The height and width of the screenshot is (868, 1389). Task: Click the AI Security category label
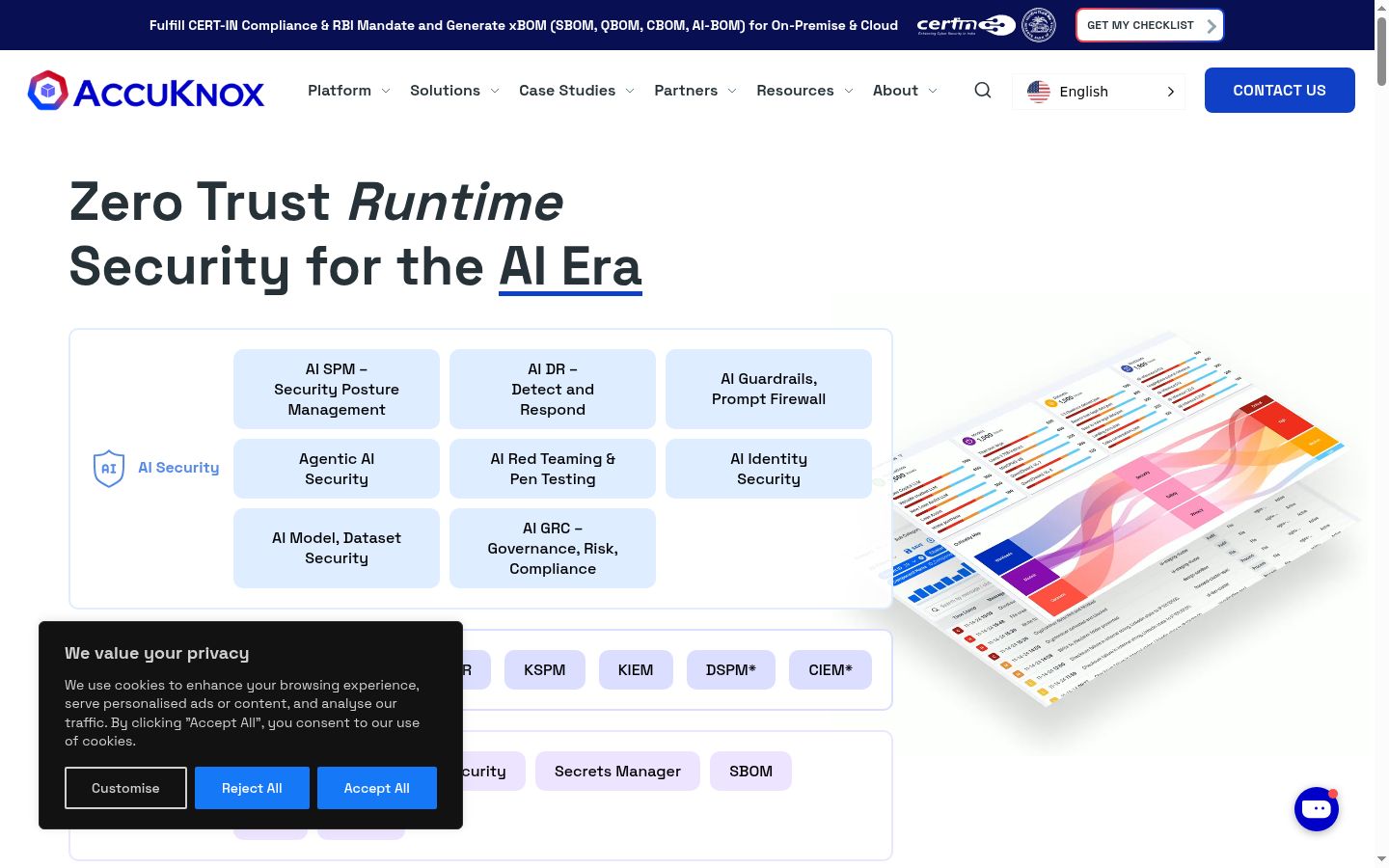178,468
